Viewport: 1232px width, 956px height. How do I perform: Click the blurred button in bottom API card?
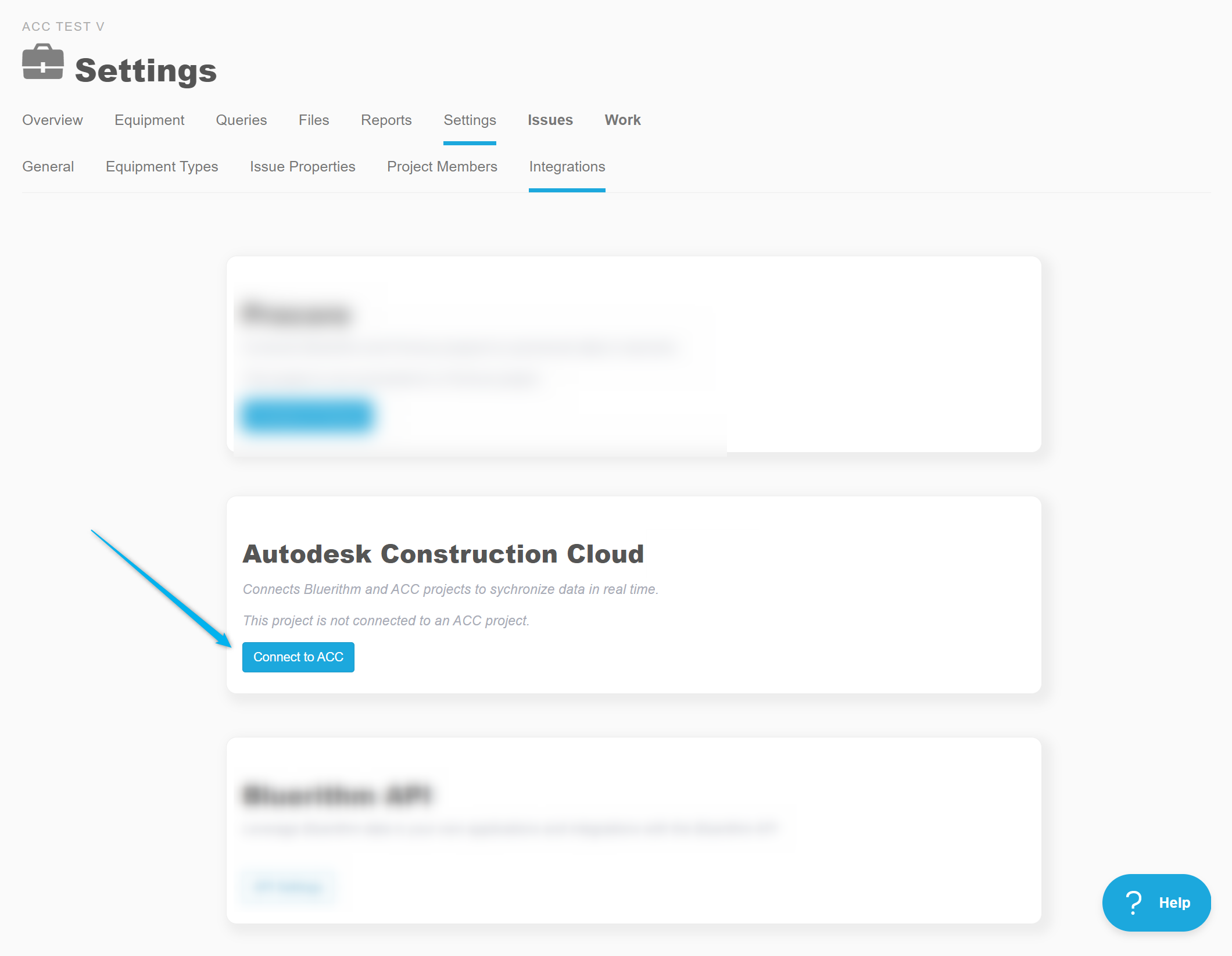tap(288, 887)
